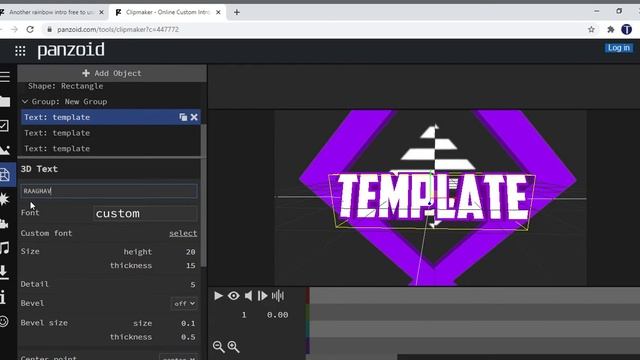Viewport: 640px width, 360px height.
Task: Close the Clipmaker browser tab
Action: click(x=218, y=12)
